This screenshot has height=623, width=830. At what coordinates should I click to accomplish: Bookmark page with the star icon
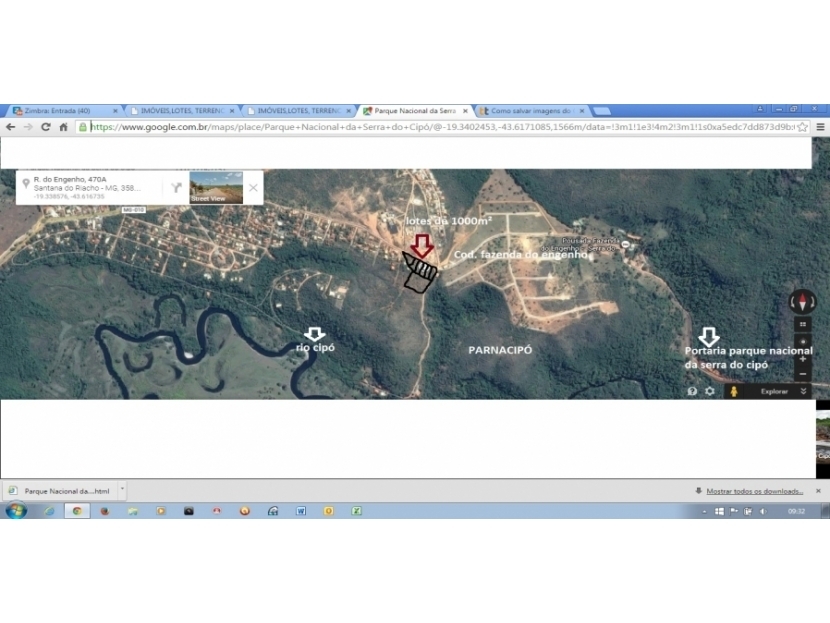click(802, 127)
